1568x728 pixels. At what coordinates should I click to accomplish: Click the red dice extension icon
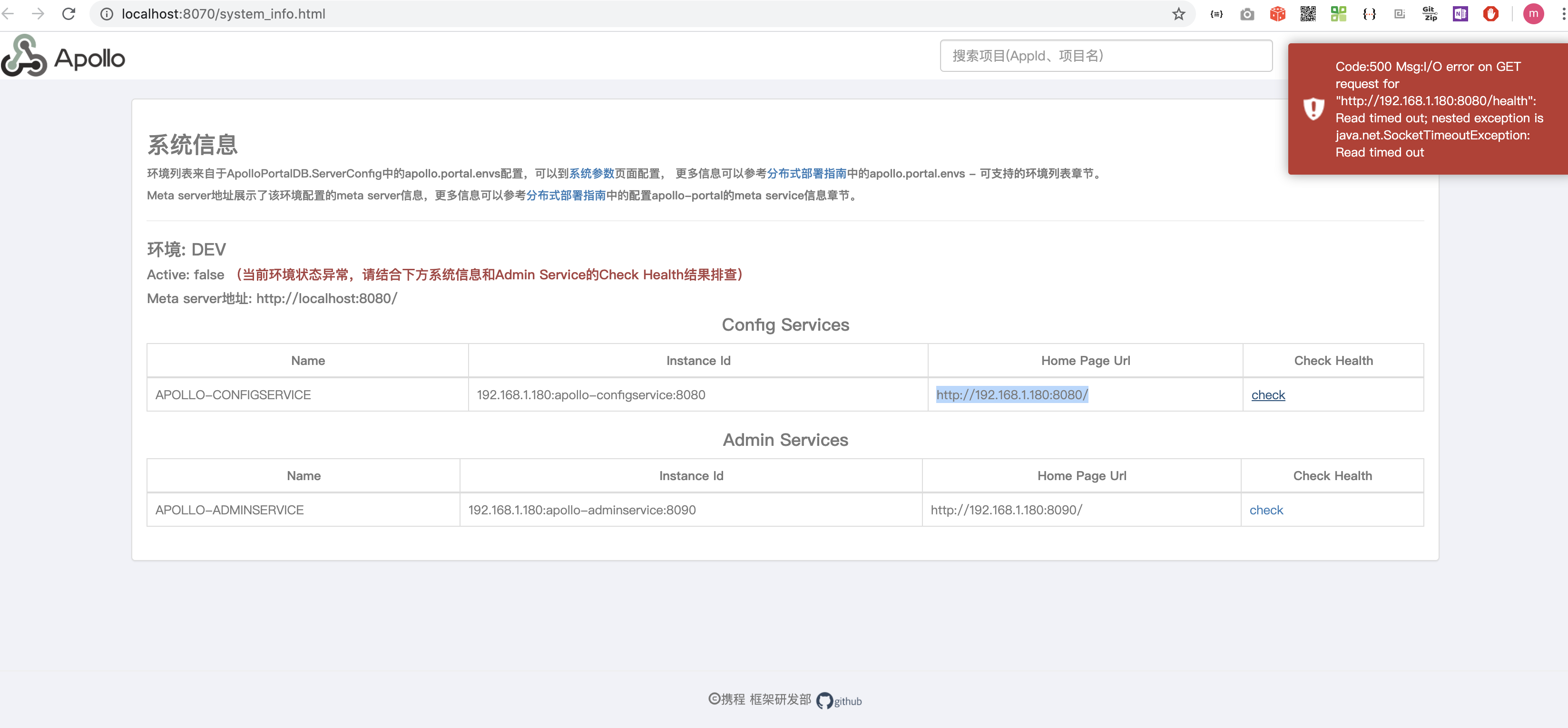pyautogui.click(x=1278, y=13)
